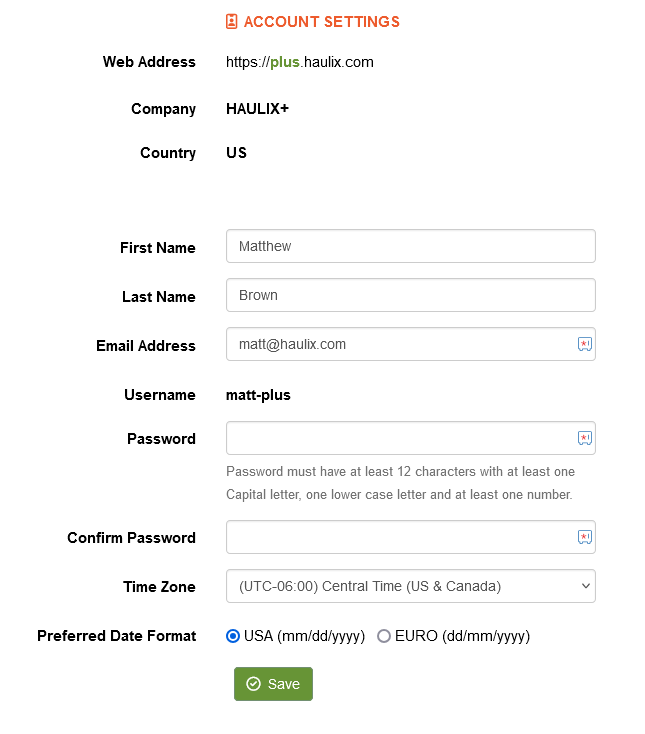Click into the Last Name field

pos(410,295)
